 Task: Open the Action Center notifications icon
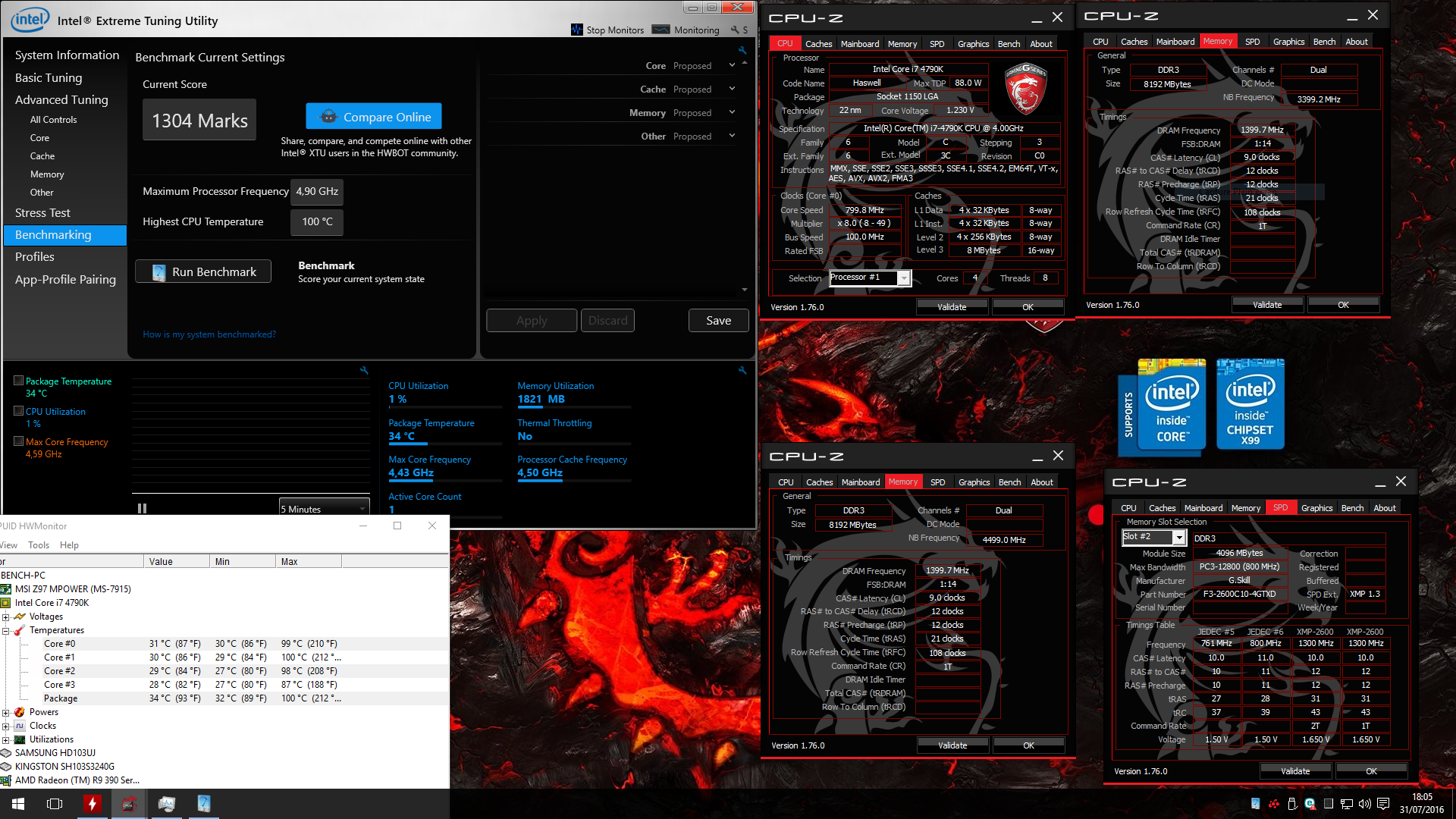coord(1383,804)
